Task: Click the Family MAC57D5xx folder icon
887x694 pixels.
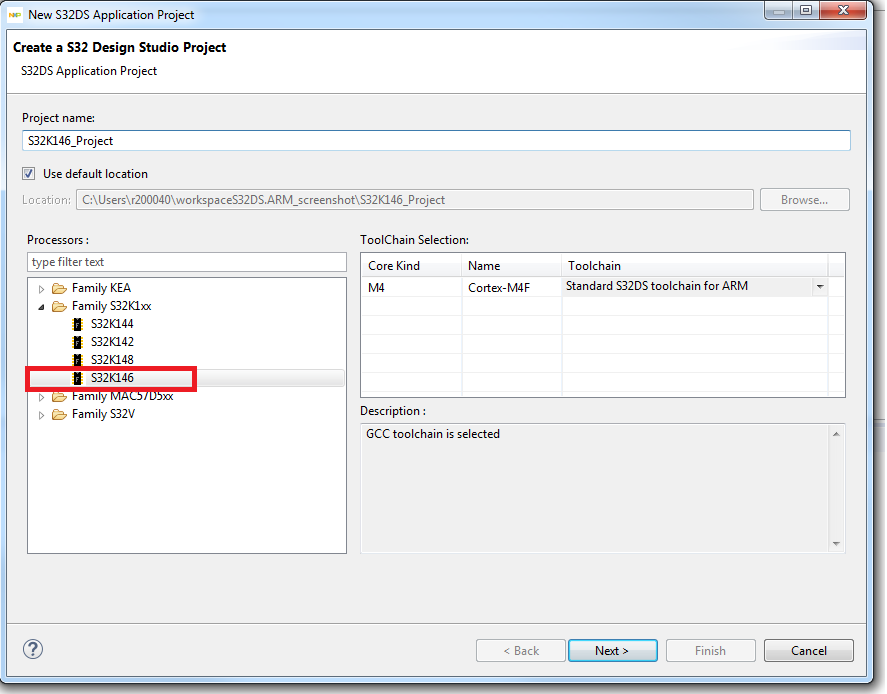Action: [x=59, y=396]
